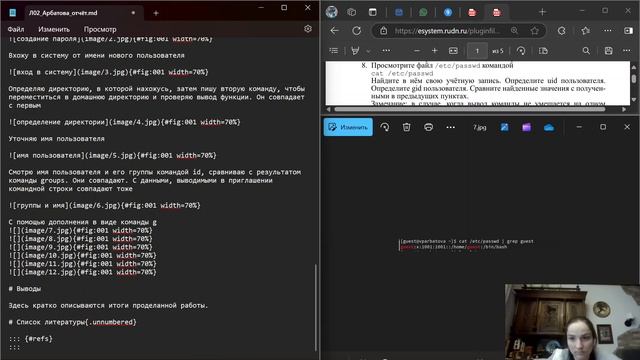The height and width of the screenshot is (360, 640).
Task: Click the text 'Уточняю имя пользователя'
Action: [56, 139]
